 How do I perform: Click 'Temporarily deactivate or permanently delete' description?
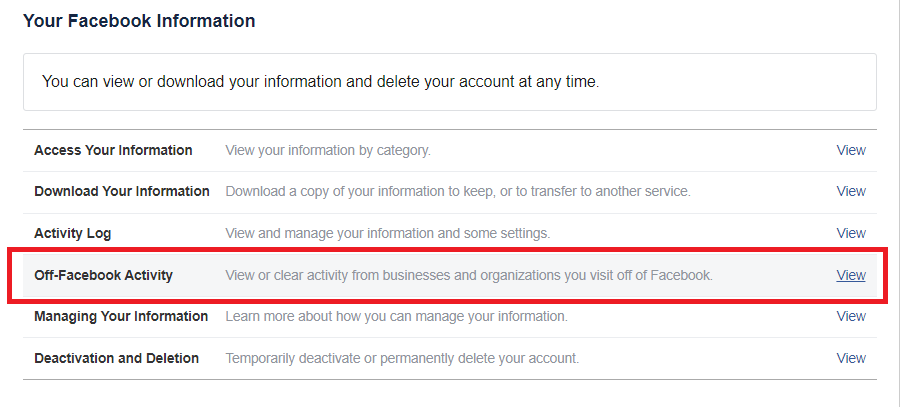[402, 358]
